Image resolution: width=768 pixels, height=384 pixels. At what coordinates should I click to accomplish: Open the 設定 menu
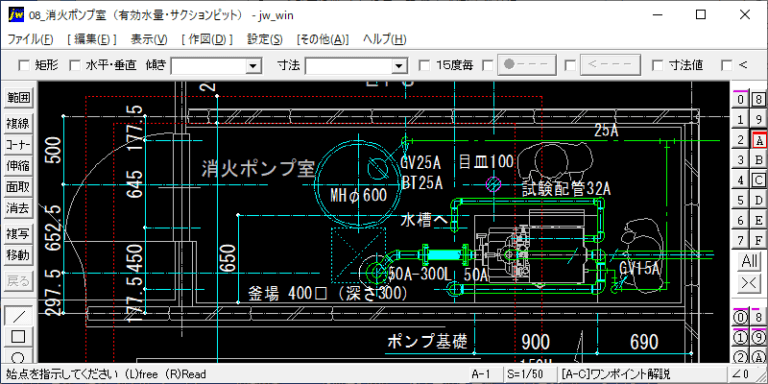coord(264,40)
